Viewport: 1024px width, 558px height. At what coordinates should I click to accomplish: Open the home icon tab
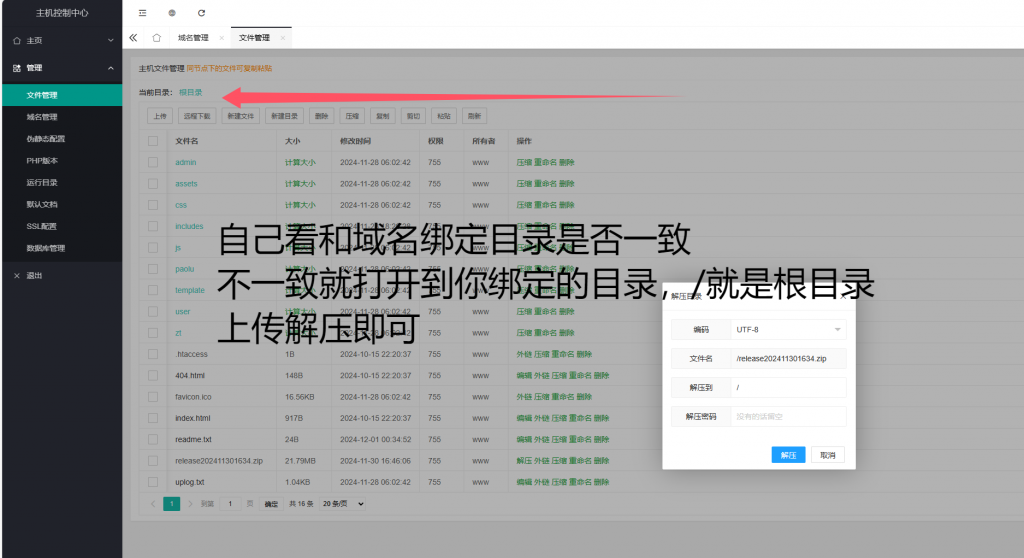157,38
